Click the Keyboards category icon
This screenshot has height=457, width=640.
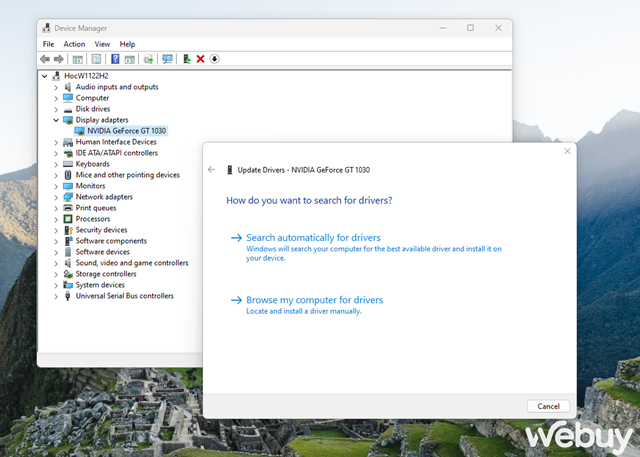tap(68, 164)
